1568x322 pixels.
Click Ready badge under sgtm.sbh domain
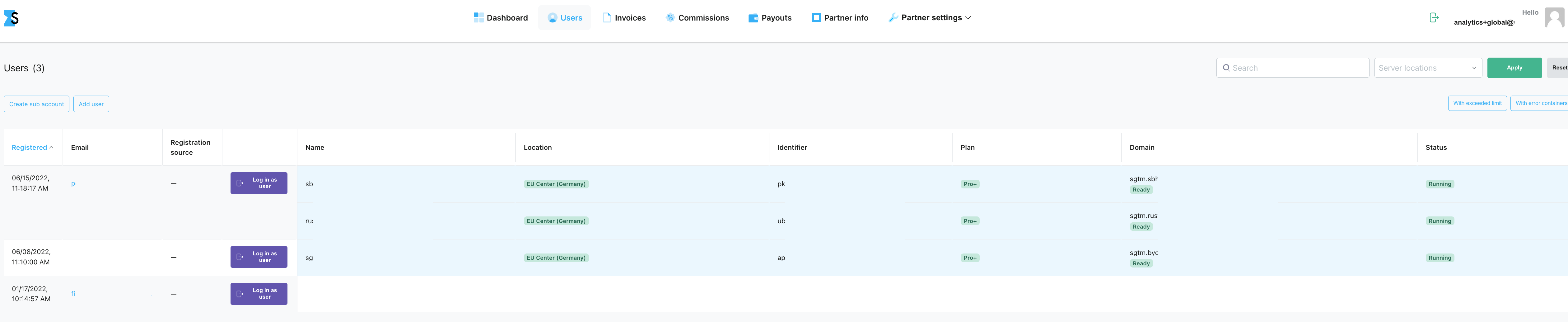[1141, 190]
